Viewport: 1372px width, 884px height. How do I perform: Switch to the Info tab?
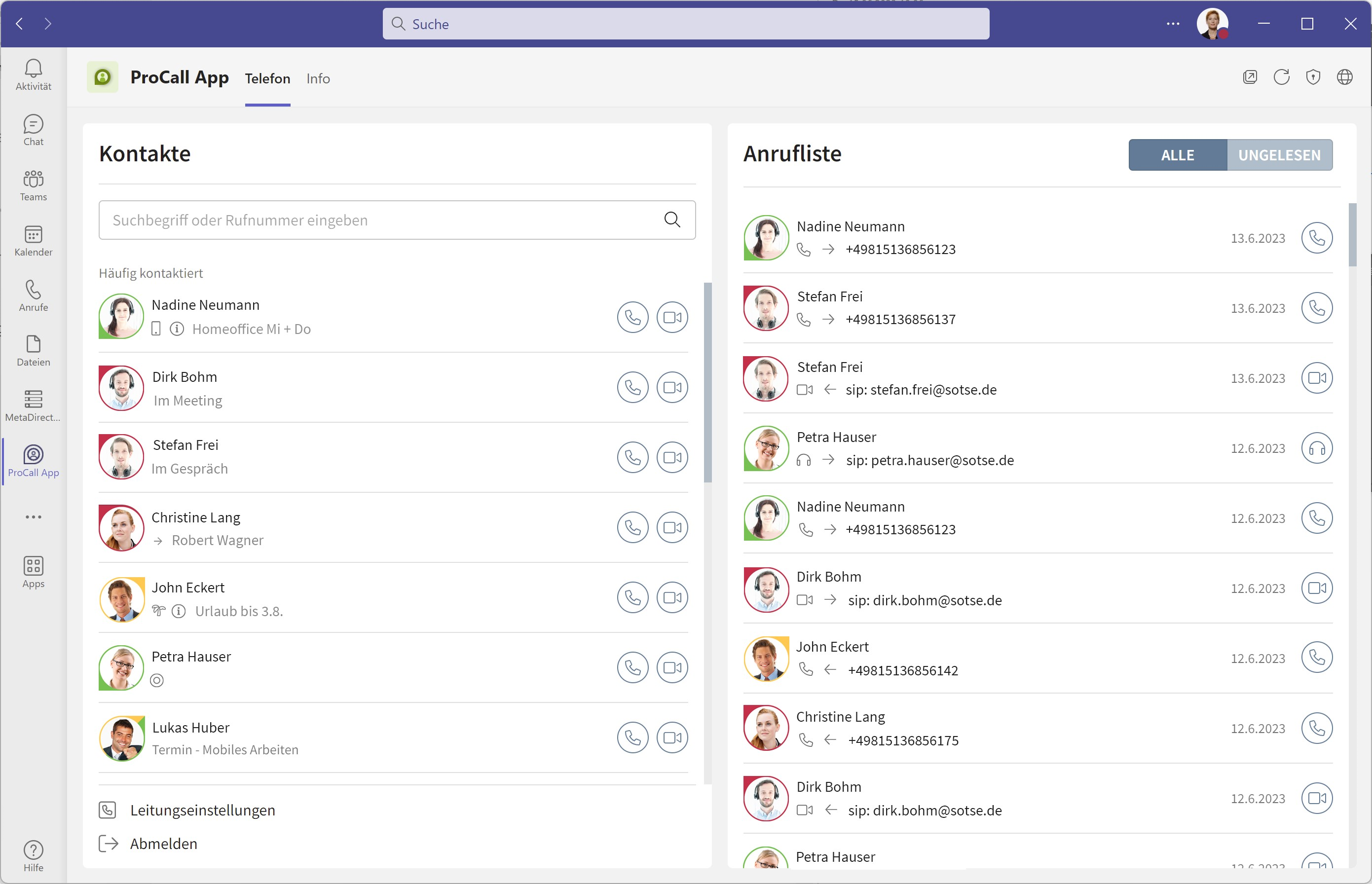click(x=318, y=78)
